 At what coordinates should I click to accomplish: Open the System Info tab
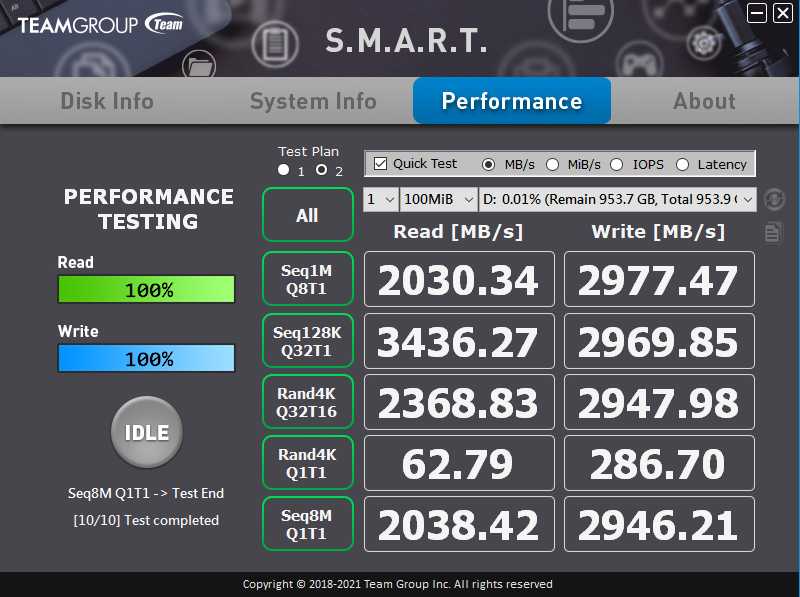[313, 101]
